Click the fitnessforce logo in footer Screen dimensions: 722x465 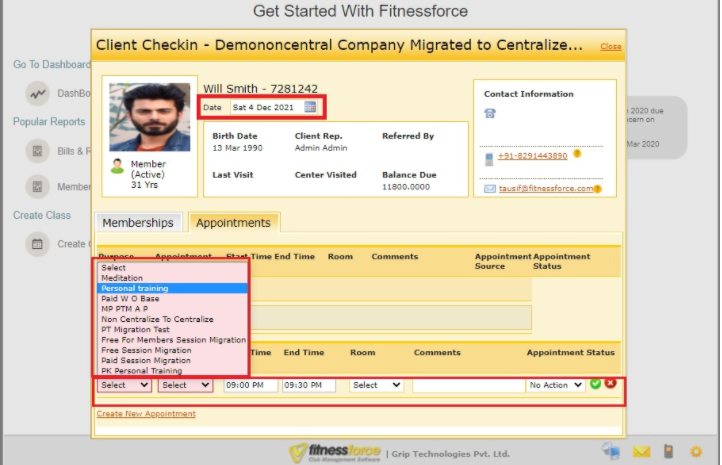coord(335,453)
